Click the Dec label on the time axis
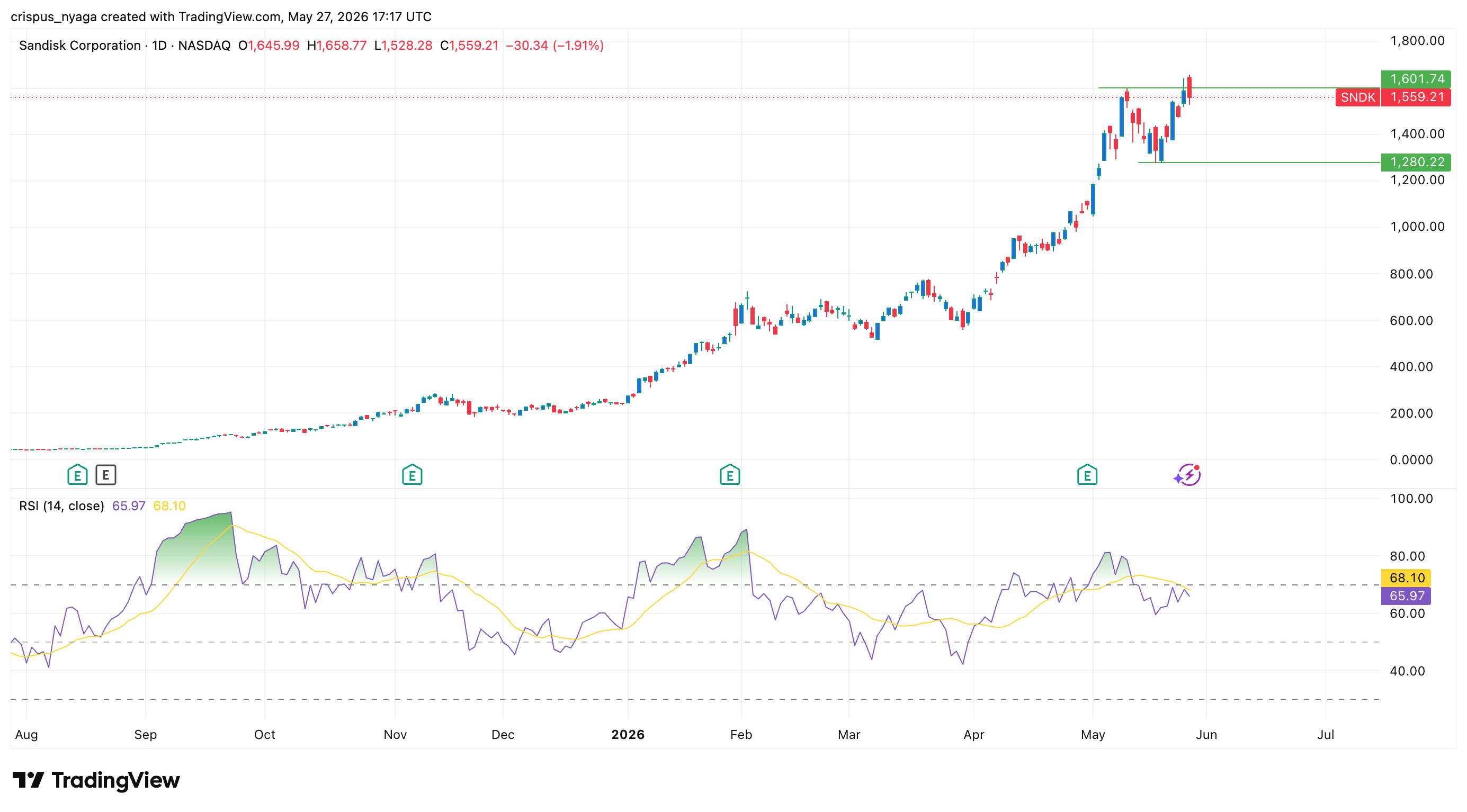This screenshot has width=1467, height=812. pos(503,735)
